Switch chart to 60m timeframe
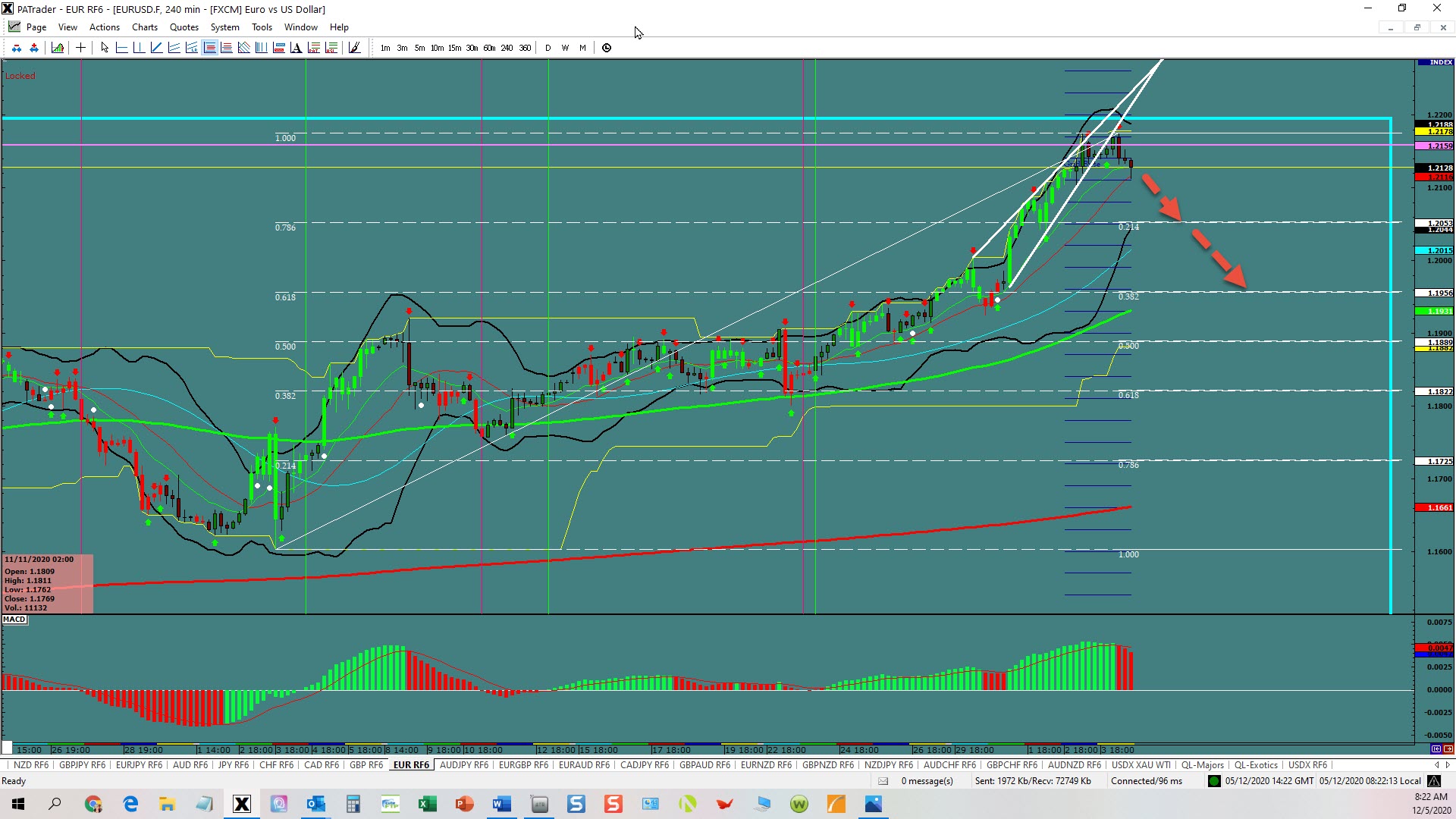Image resolution: width=1456 pixels, height=819 pixels. (489, 48)
